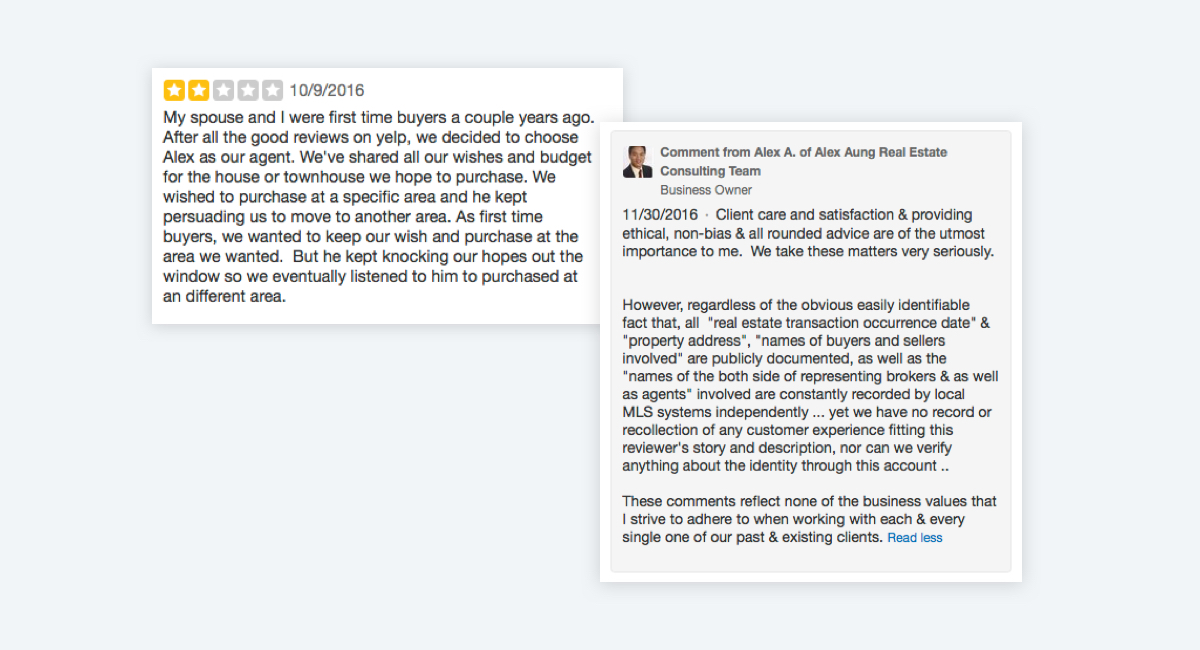Click the first yellow rating star
1200x650 pixels.
tap(174, 91)
